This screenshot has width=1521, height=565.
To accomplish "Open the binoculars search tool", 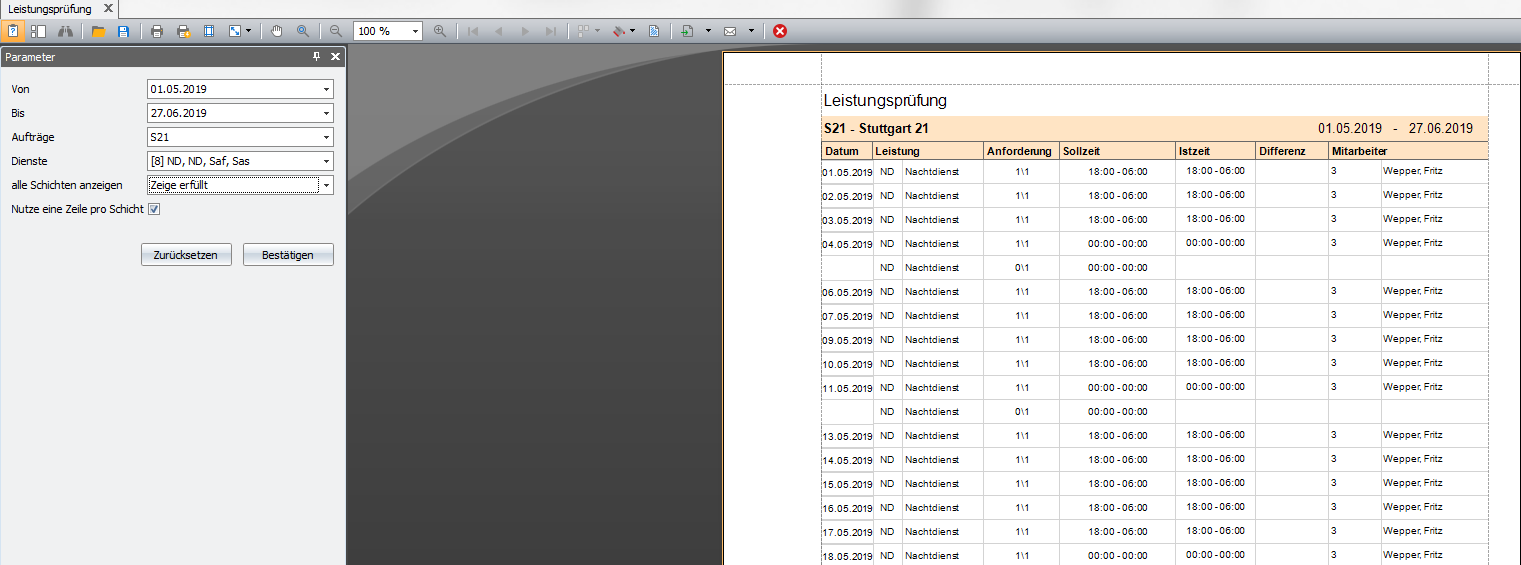I will 64,31.
